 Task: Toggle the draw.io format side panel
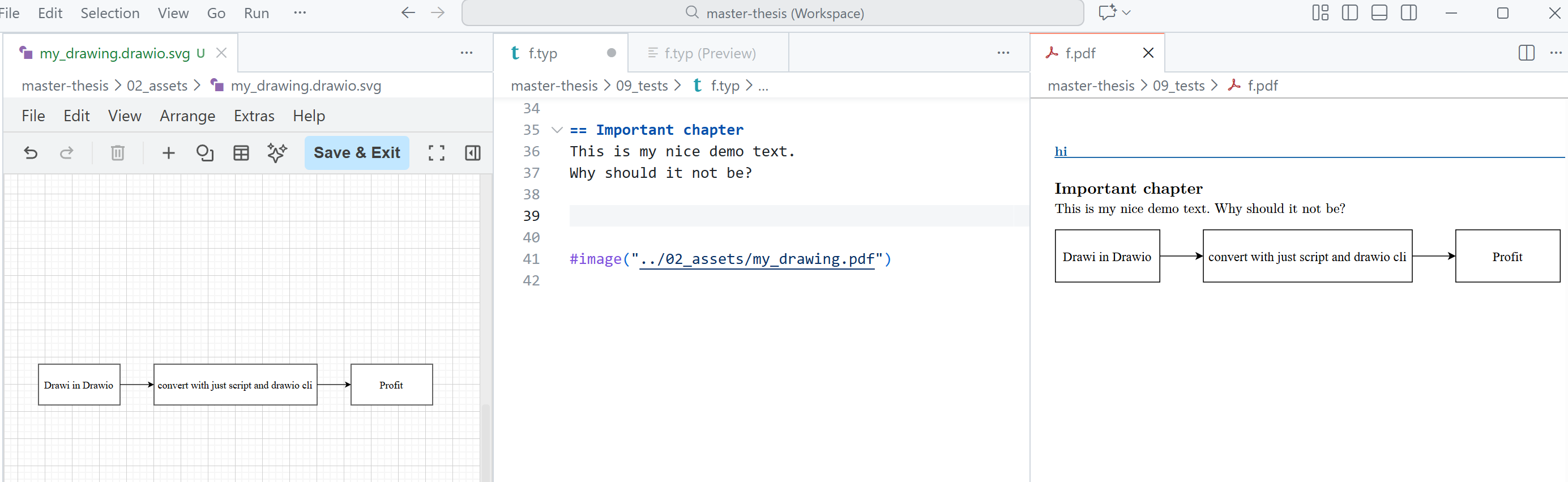472,153
